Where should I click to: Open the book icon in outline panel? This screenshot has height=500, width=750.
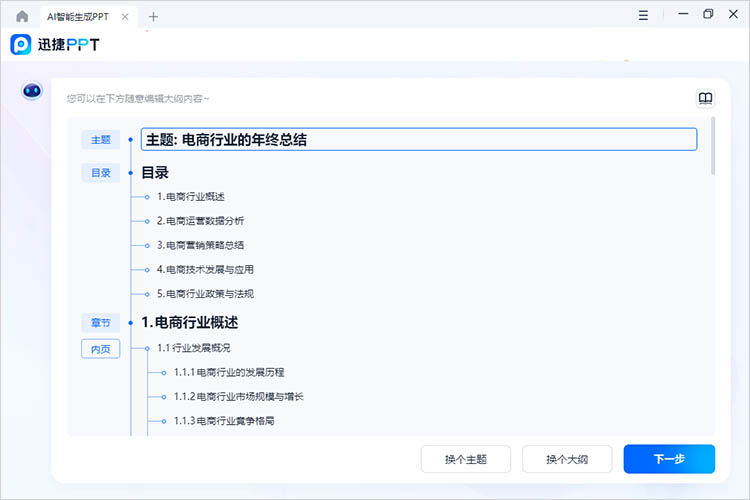706,98
